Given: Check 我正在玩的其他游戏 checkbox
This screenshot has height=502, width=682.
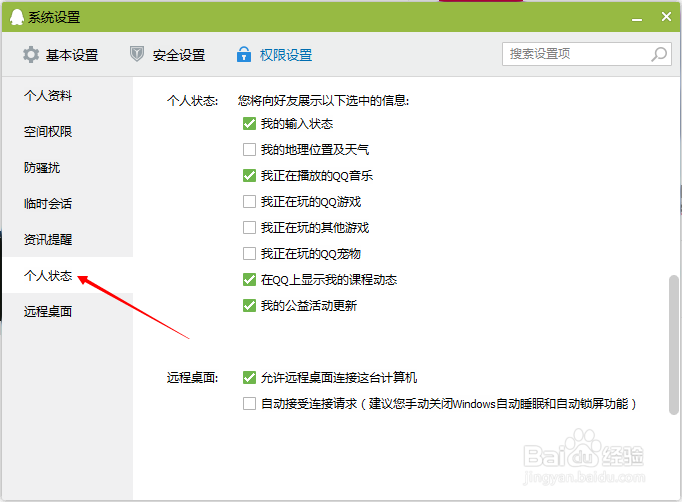Looking at the screenshot, I should 249,228.
